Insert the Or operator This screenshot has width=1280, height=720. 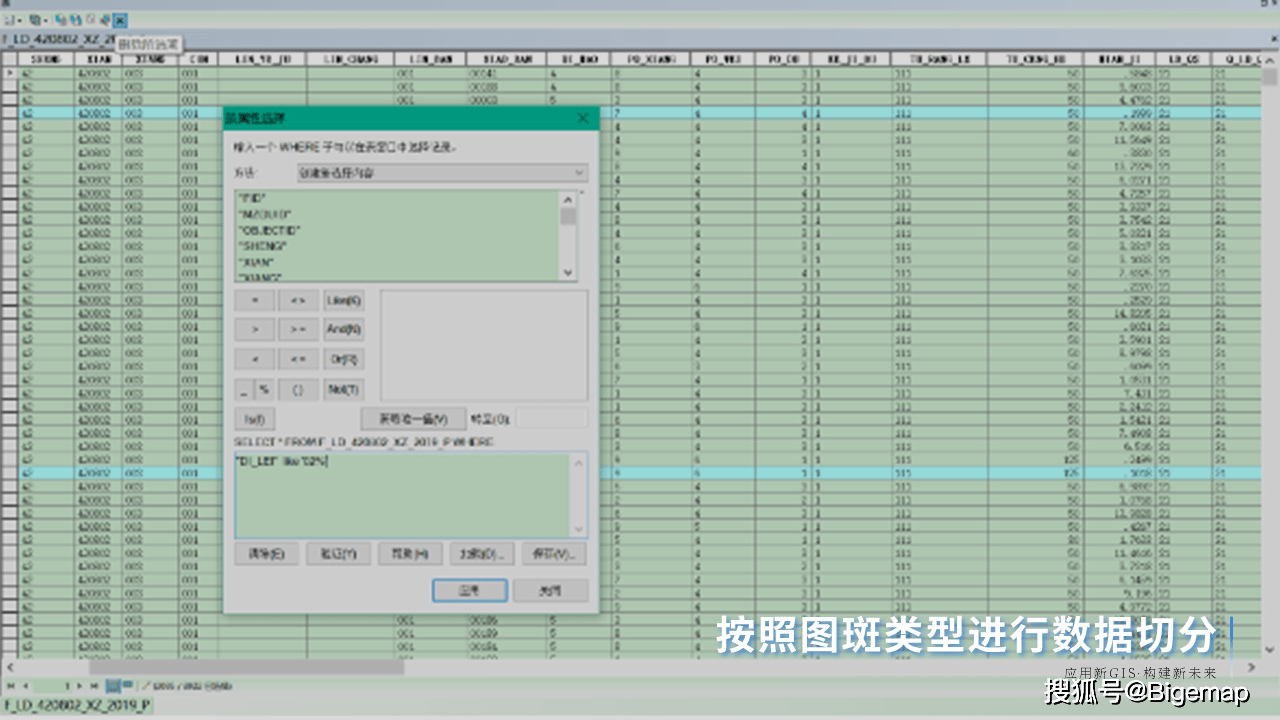(x=343, y=358)
